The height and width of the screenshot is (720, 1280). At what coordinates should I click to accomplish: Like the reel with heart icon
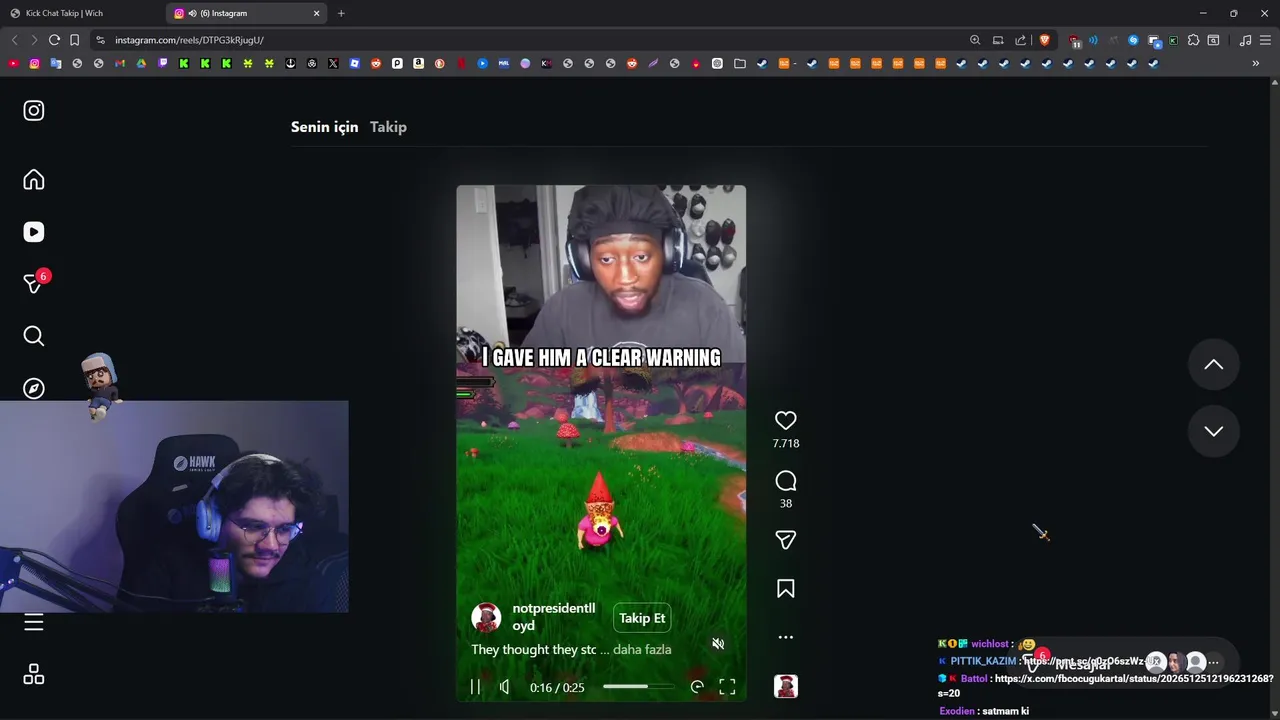(x=786, y=421)
